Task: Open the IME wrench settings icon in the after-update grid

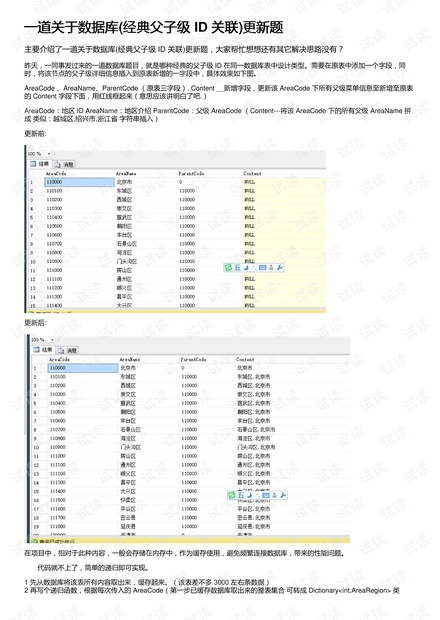Action: (x=283, y=495)
